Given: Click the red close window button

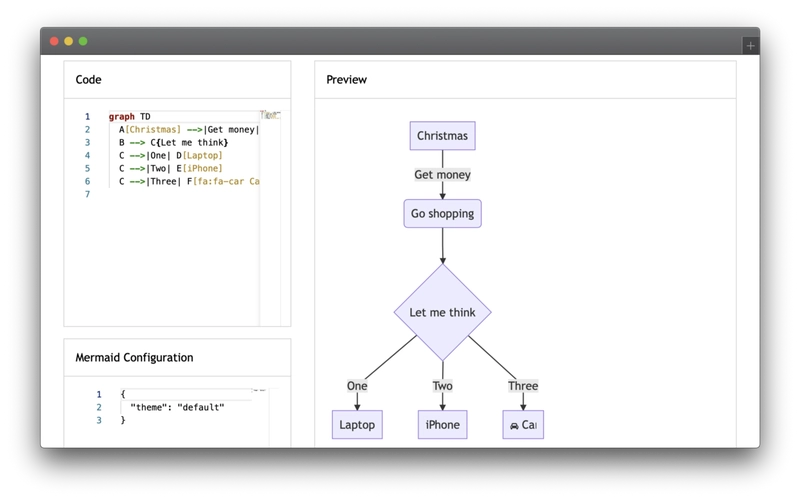Looking at the screenshot, I should click(54, 41).
